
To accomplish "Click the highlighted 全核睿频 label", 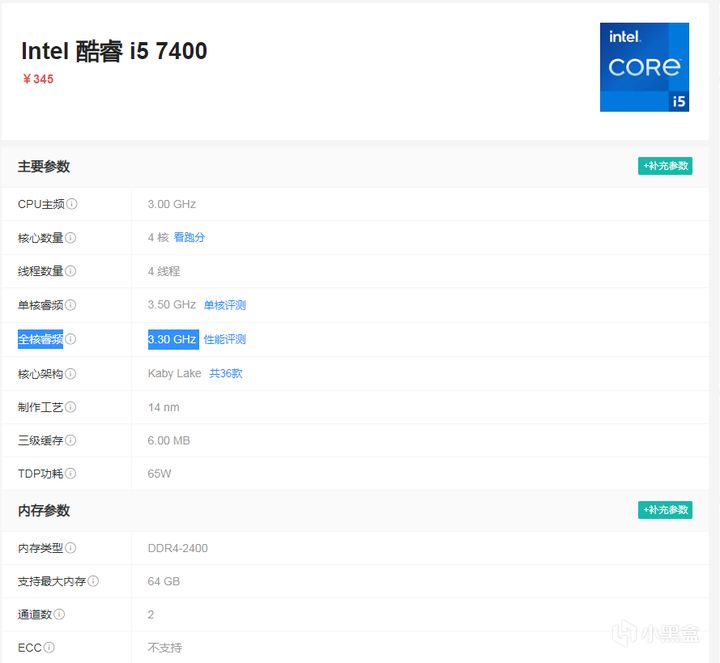I will tap(40, 339).
